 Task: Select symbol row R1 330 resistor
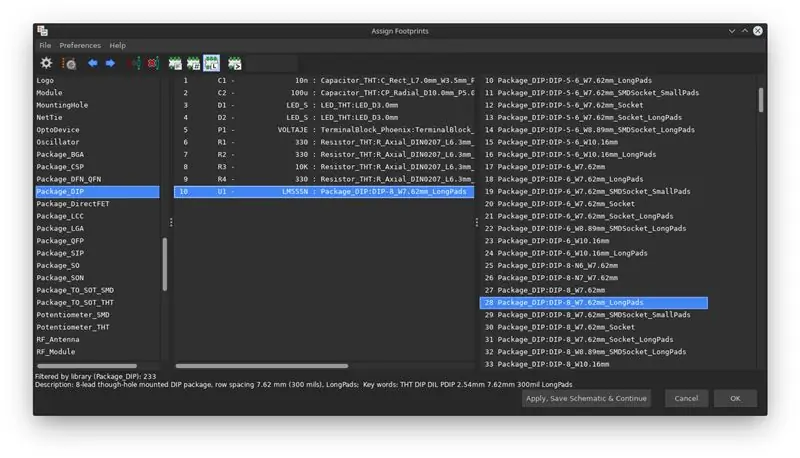(324, 142)
